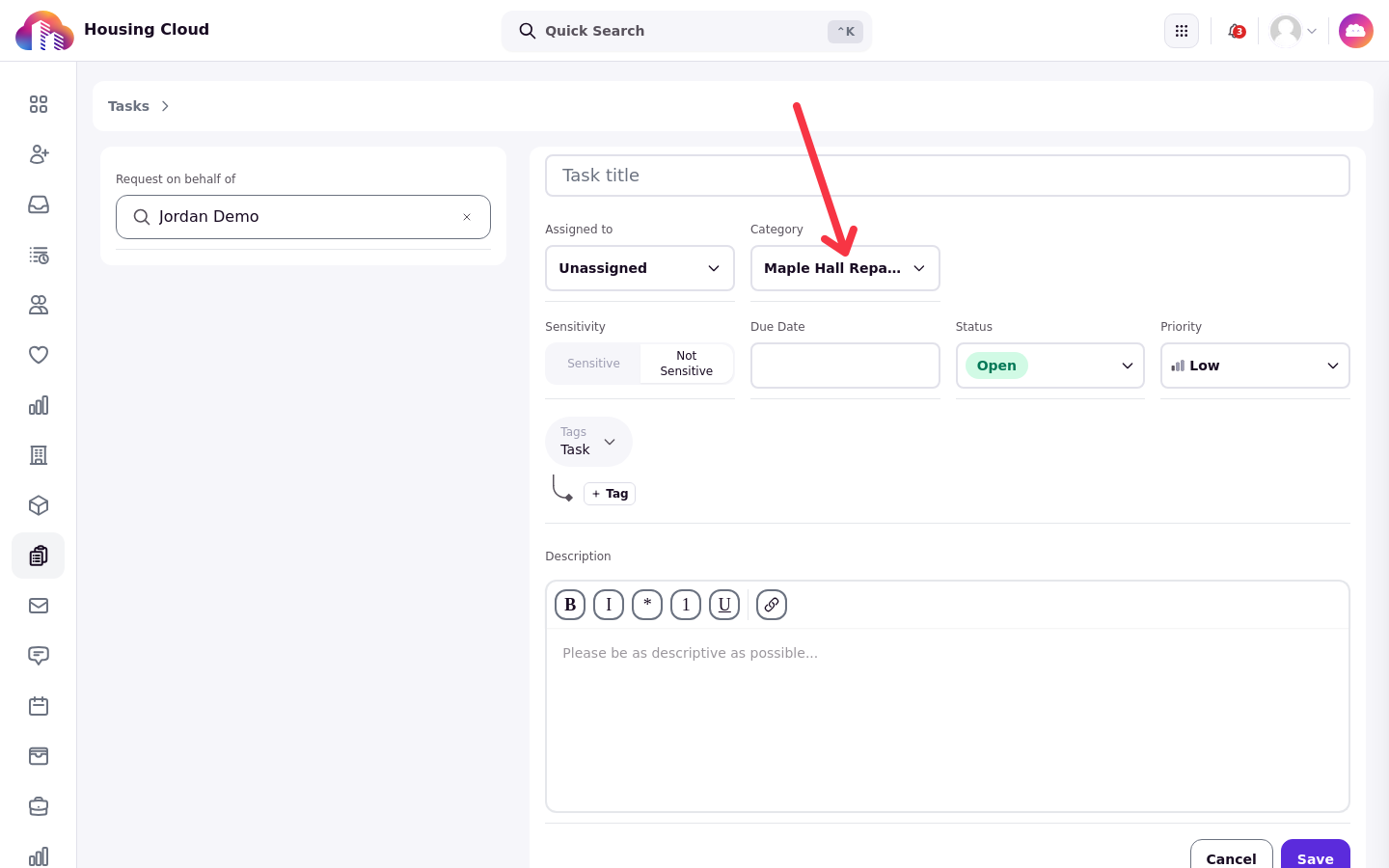This screenshot has height=868, width=1389.
Task: Open the dashboard grid icon in sidebar
Action: click(x=39, y=104)
